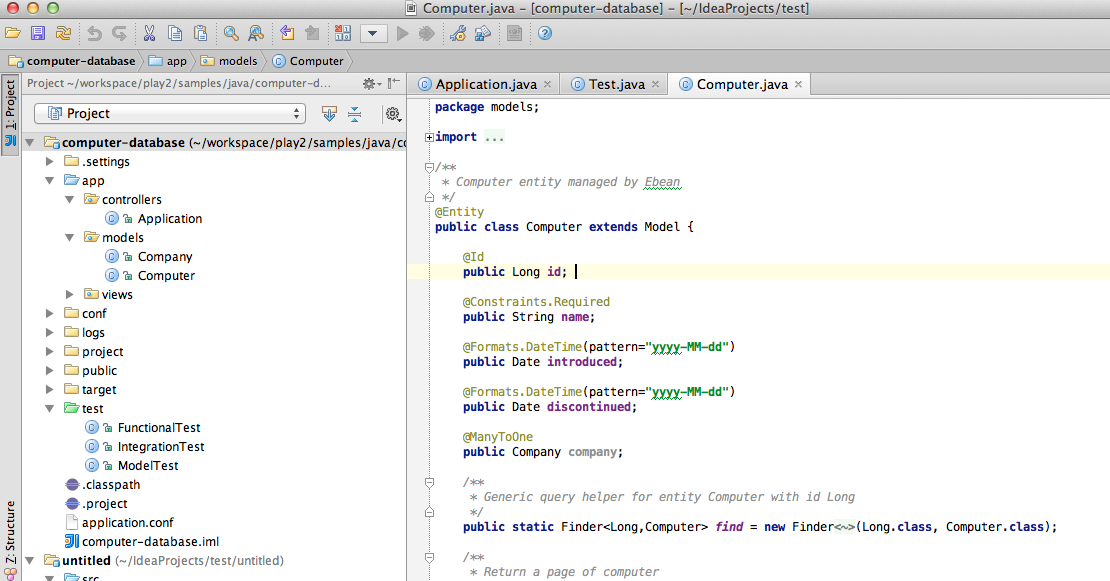Viewport: 1110px width, 581px height.
Task: Click the Paste clipboard icon
Action: click(x=201, y=33)
